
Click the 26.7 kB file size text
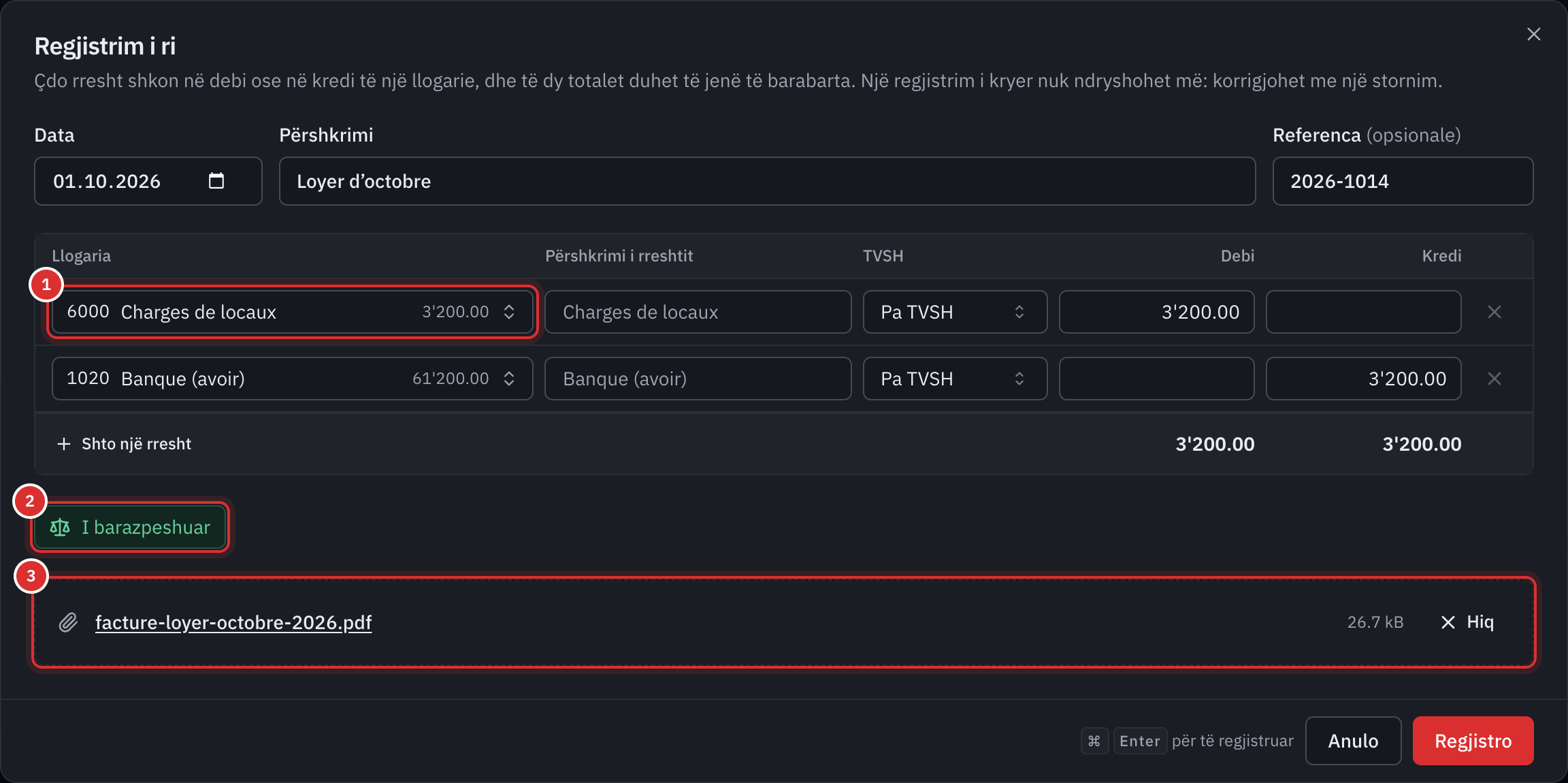(1375, 622)
